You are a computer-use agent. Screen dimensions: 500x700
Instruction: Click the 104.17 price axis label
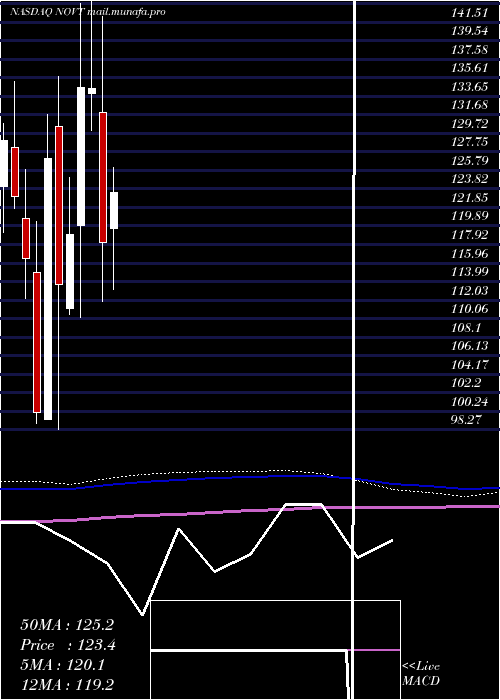point(470,364)
